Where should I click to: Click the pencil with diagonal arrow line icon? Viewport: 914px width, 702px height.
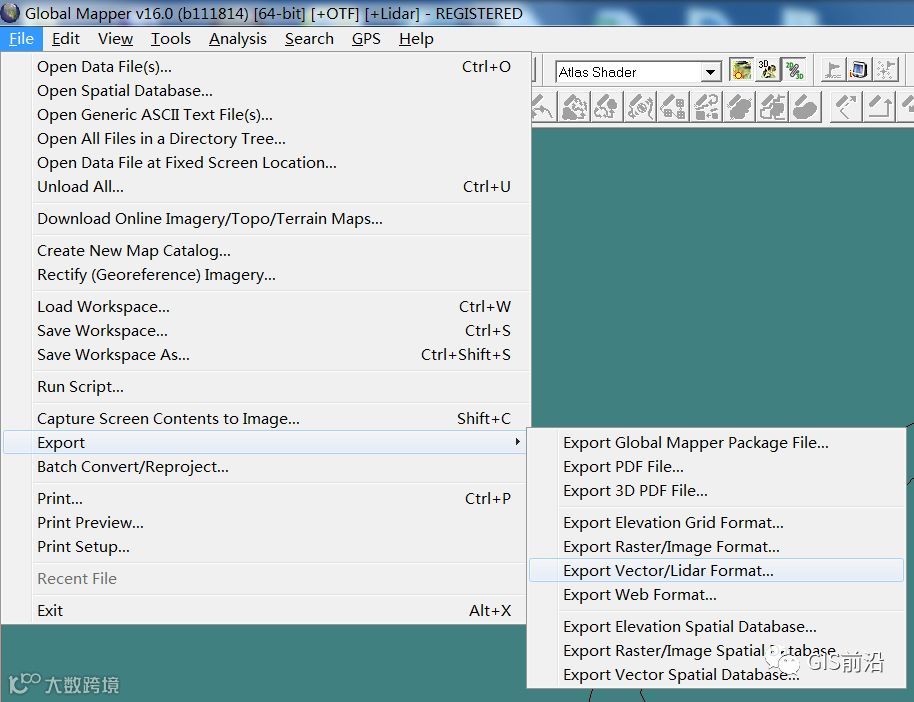846,107
